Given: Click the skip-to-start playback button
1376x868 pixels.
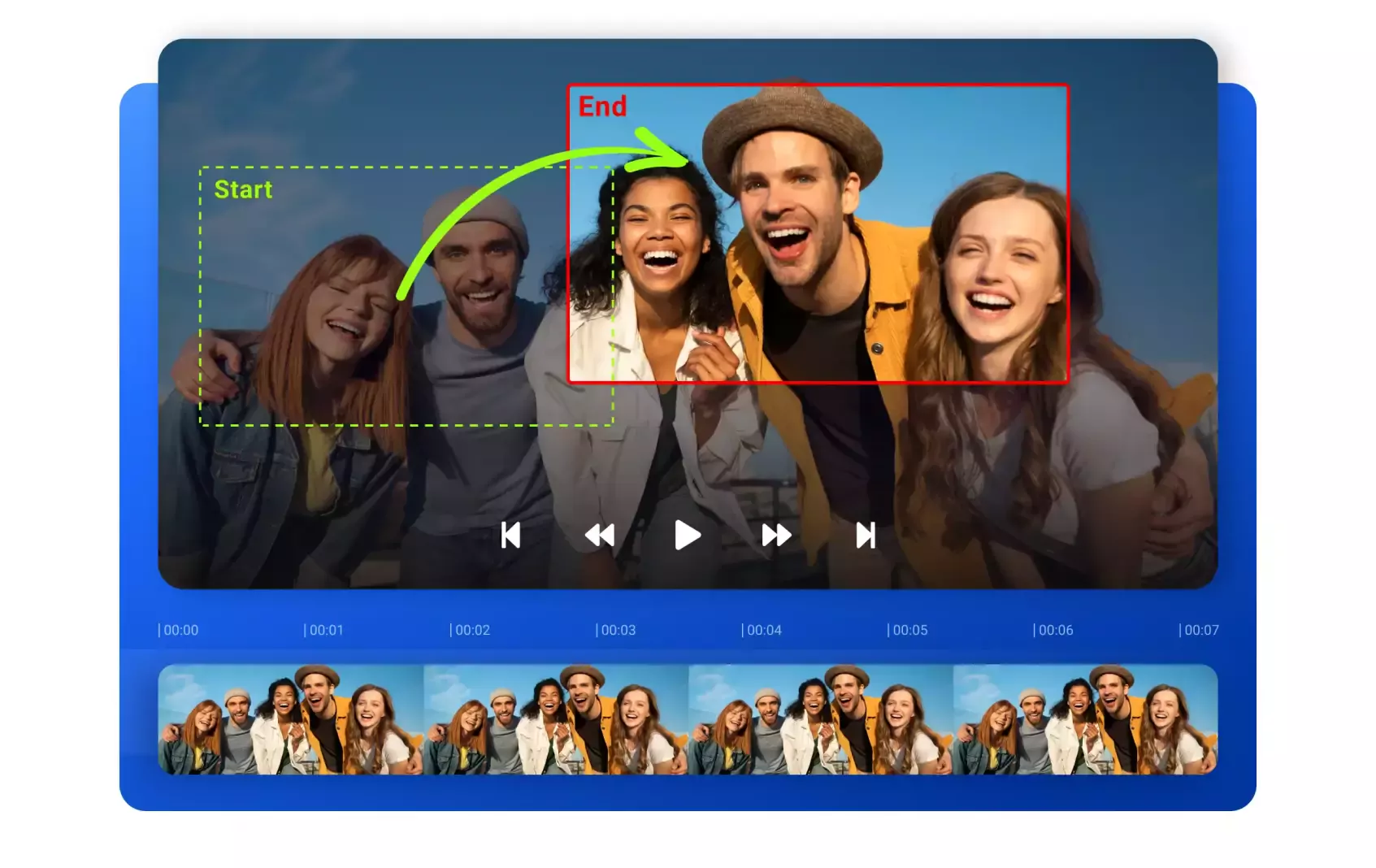Looking at the screenshot, I should click(x=510, y=536).
